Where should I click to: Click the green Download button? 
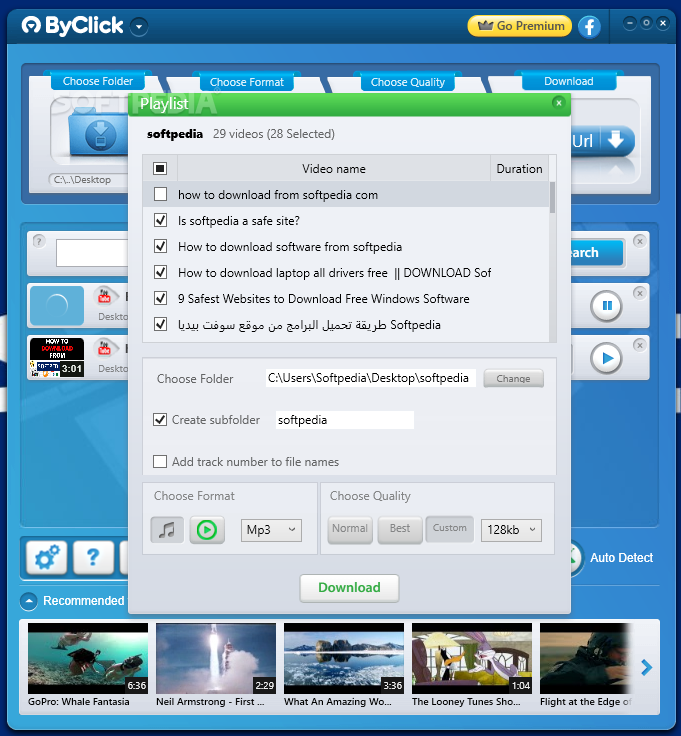(349, 588)
